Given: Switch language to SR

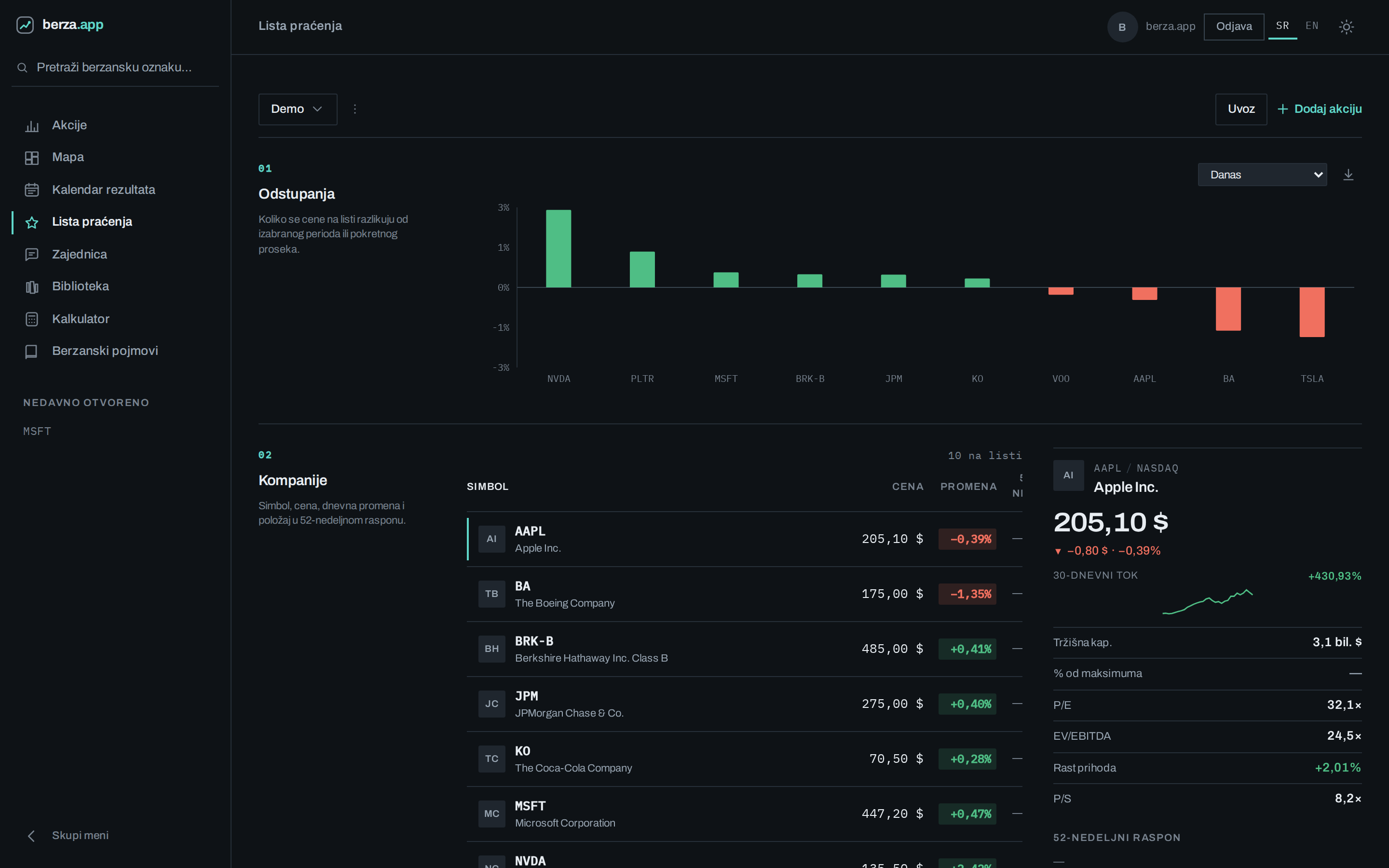Looking at the screenshot, I should pyautogui.click(x=1283, y=26).
